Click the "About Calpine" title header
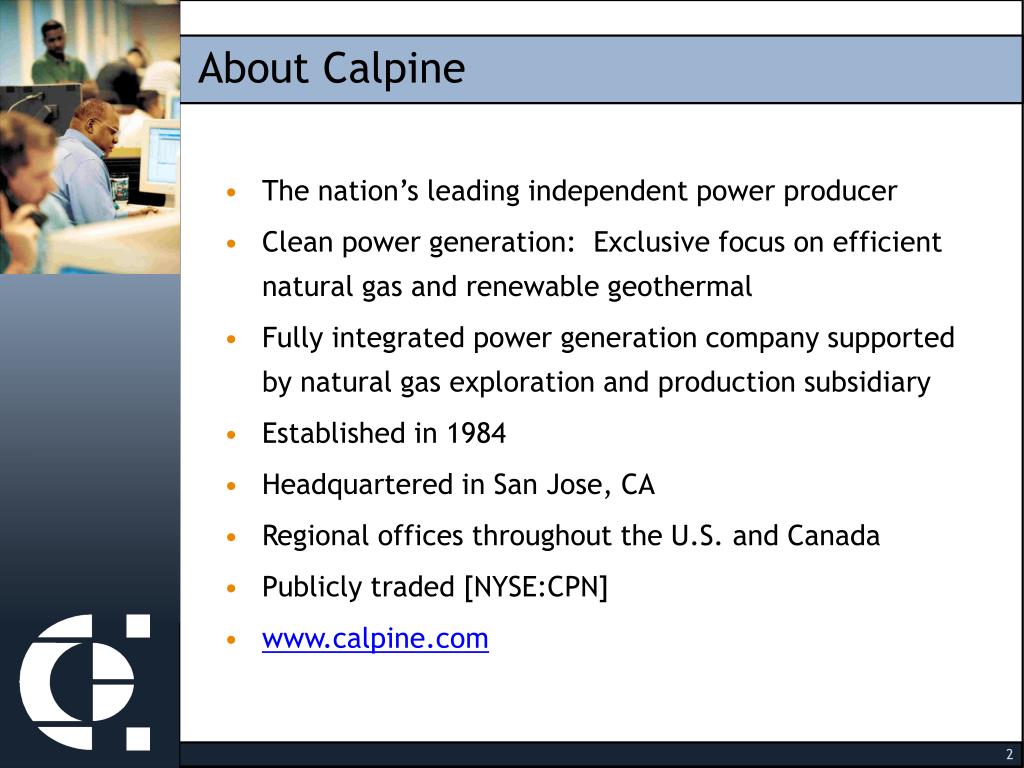The height and width of the screenshot is (768, 1024). 331,69
